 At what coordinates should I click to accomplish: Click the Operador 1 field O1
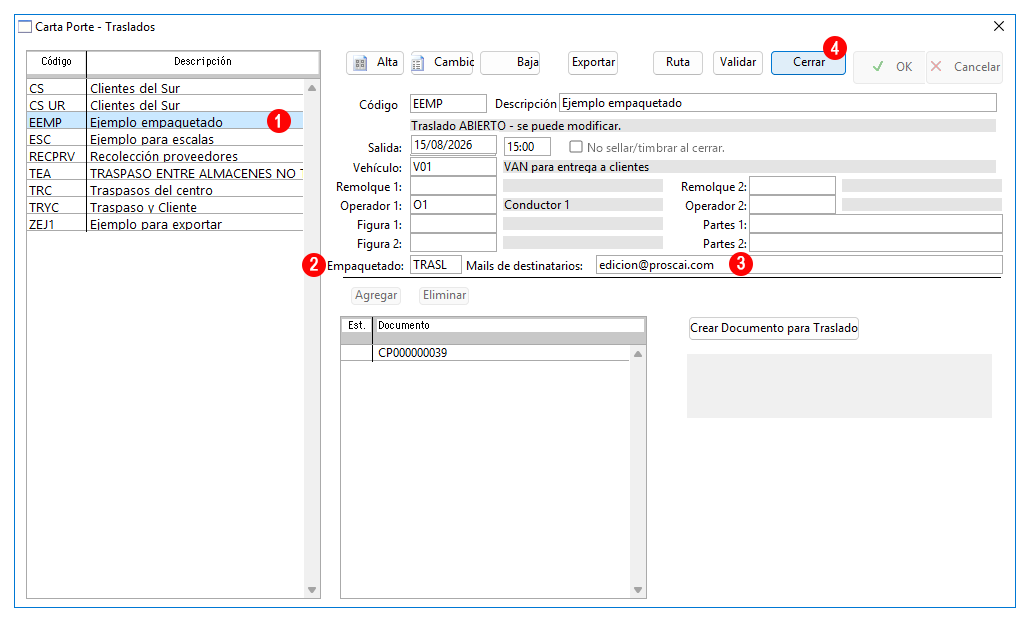(x=453, y=205)
